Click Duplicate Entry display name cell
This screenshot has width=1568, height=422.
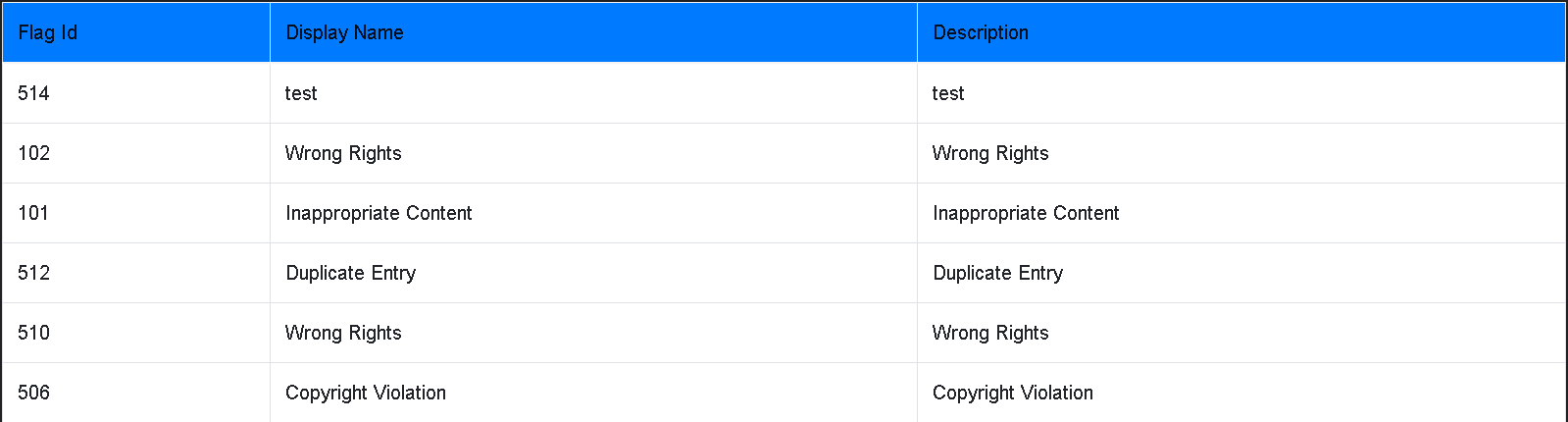click(593, 273)
